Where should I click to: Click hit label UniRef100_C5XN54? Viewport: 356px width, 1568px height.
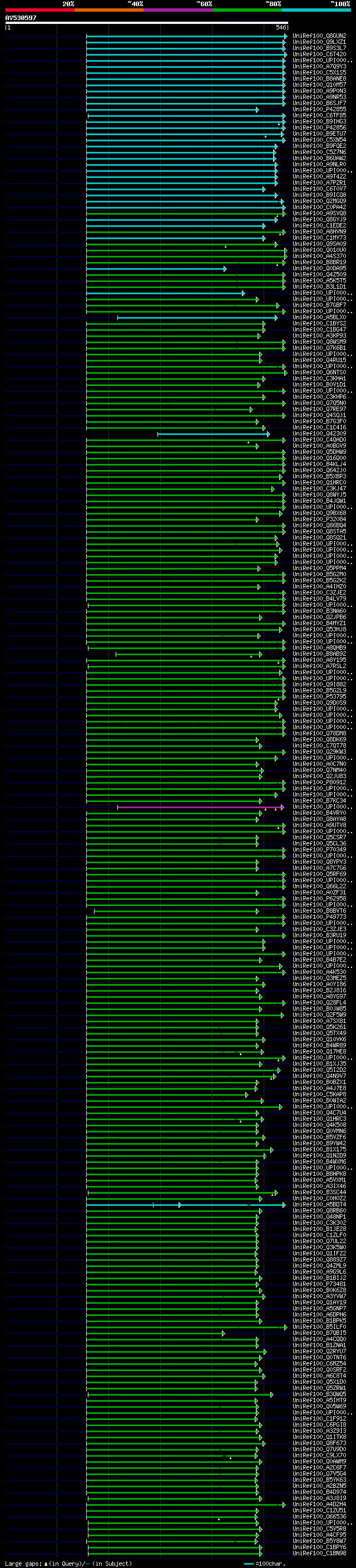319,140
